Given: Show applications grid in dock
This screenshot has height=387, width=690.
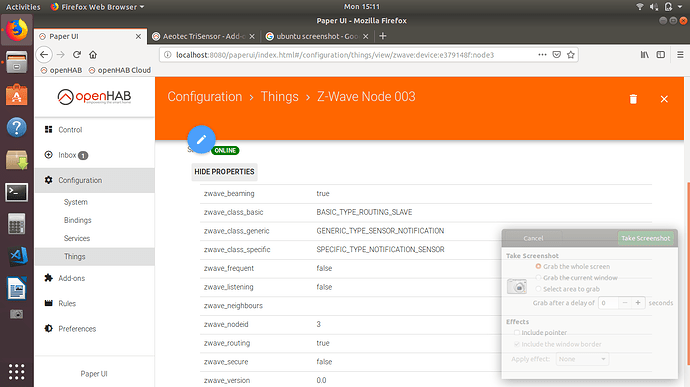Looking at the screenshot, I should tap(17, 372).
